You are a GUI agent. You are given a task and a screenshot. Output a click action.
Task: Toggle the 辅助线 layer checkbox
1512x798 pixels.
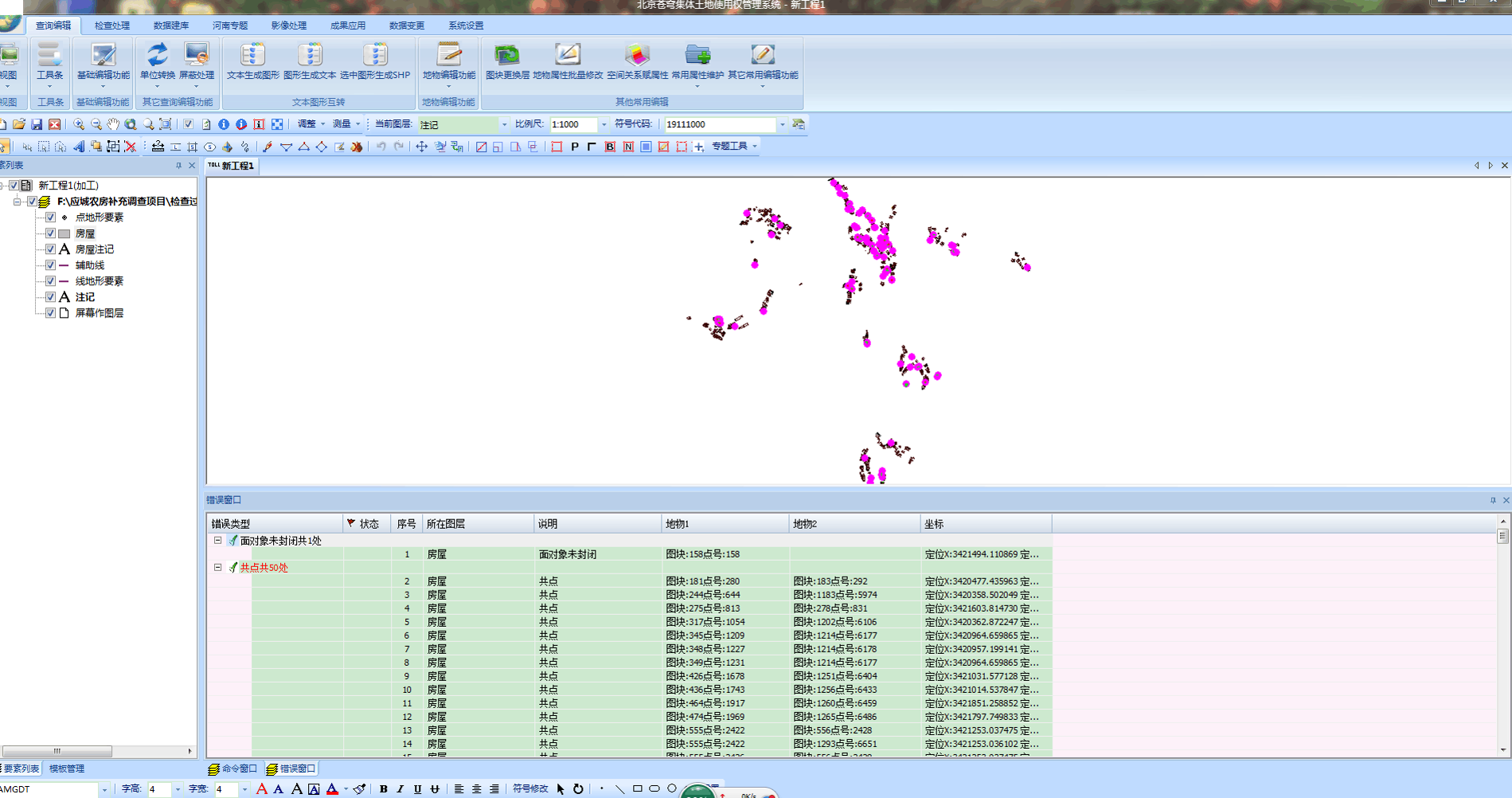tap(51, 265)
